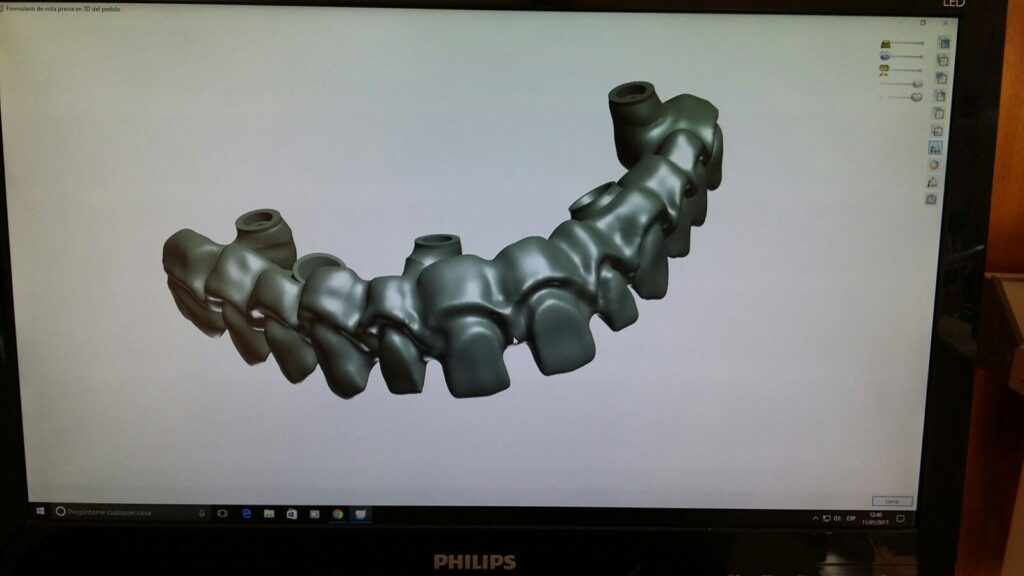Select the sixth view cube icon from top
Image resolution: width=1024 pixels, height=576 pixels.
pos(937,131)
